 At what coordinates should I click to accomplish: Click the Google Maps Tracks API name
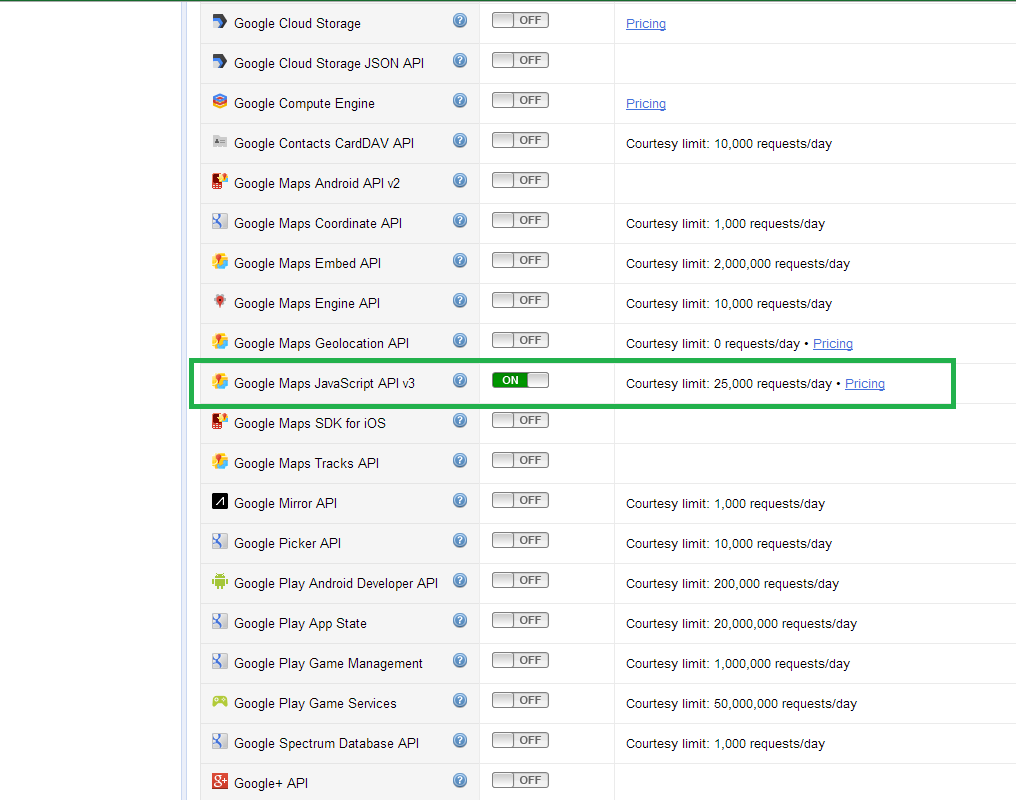point(306,463)
